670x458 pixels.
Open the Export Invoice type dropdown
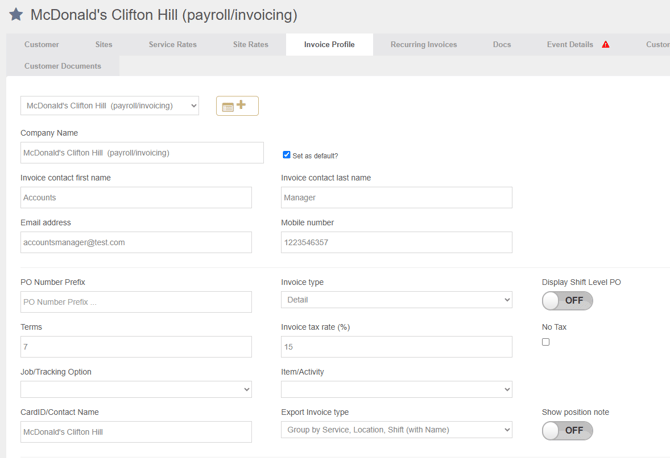pyautogui.click(x=397, y=430)
